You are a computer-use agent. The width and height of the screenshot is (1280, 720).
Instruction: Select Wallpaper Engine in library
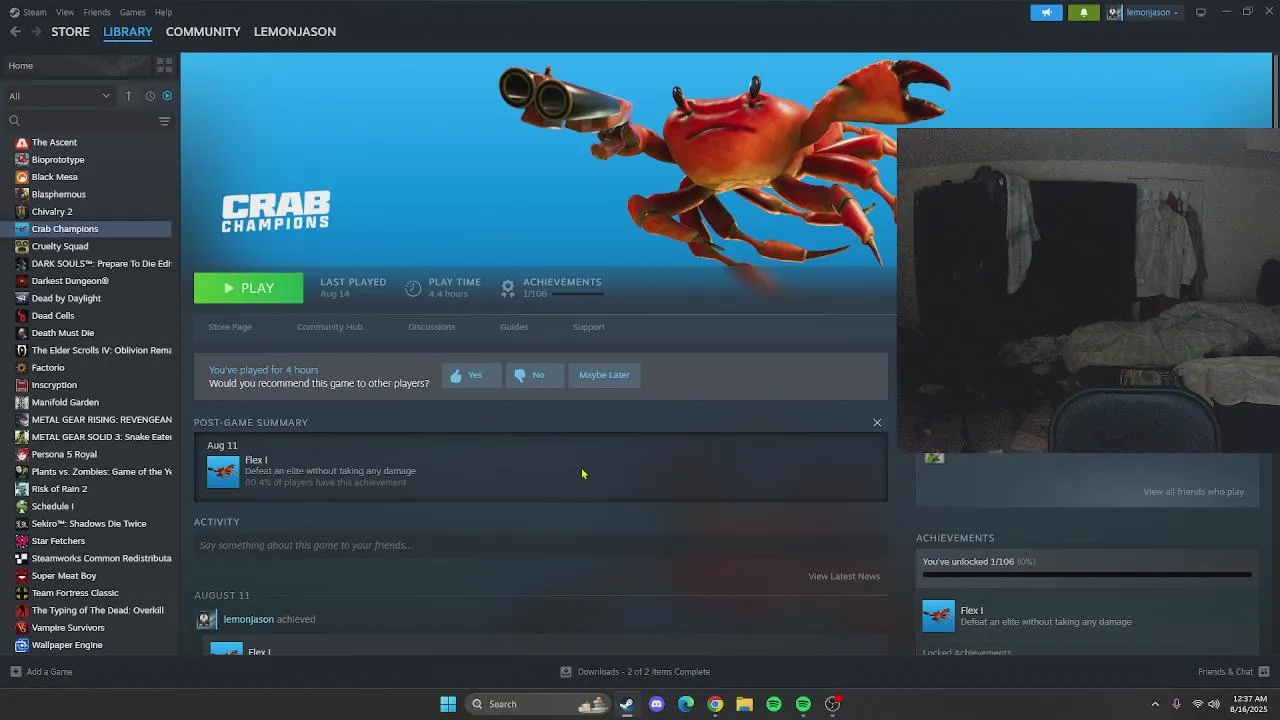click(67, 645)
